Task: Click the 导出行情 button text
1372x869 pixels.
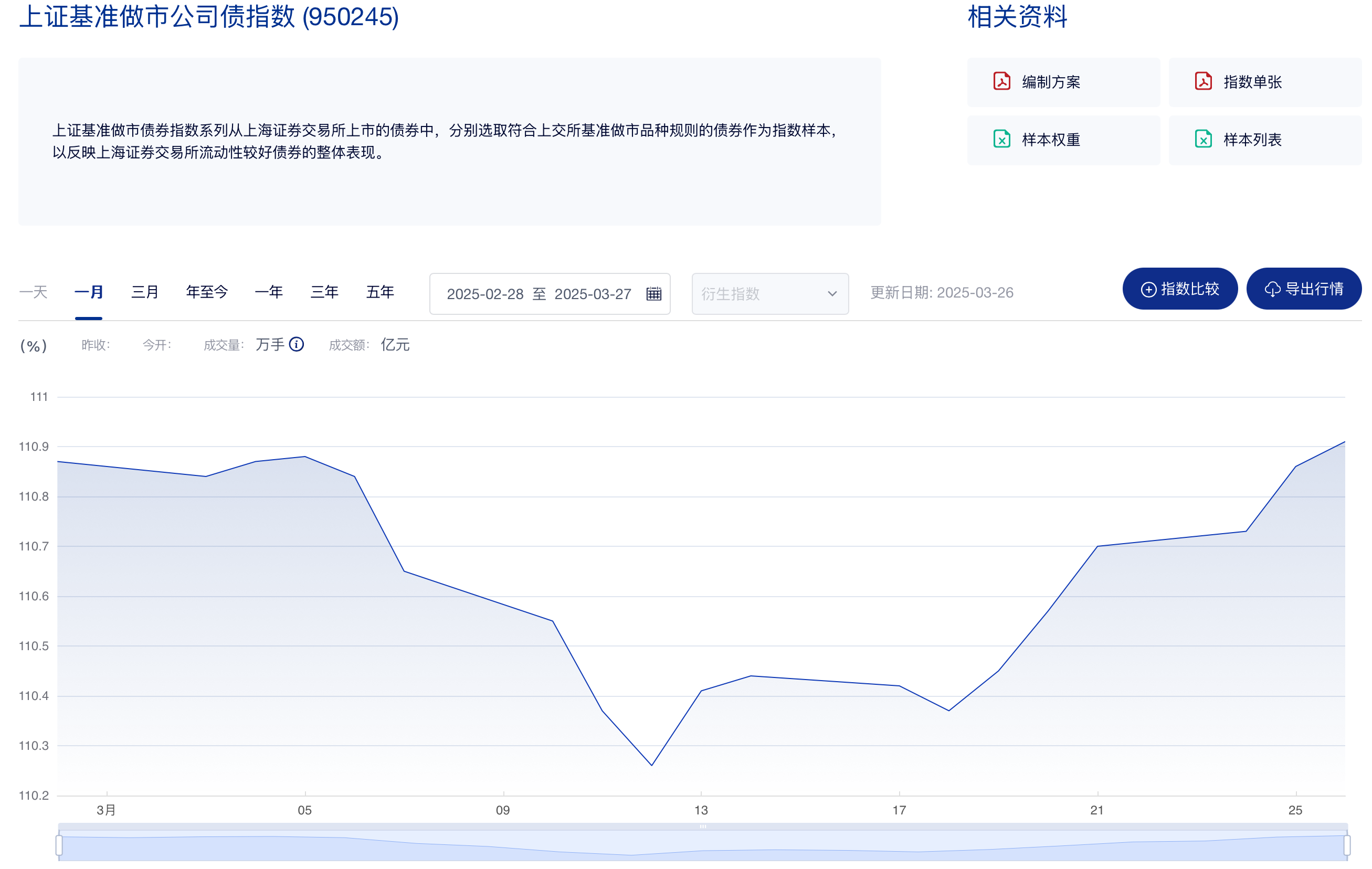Action: click(1314, 289)
